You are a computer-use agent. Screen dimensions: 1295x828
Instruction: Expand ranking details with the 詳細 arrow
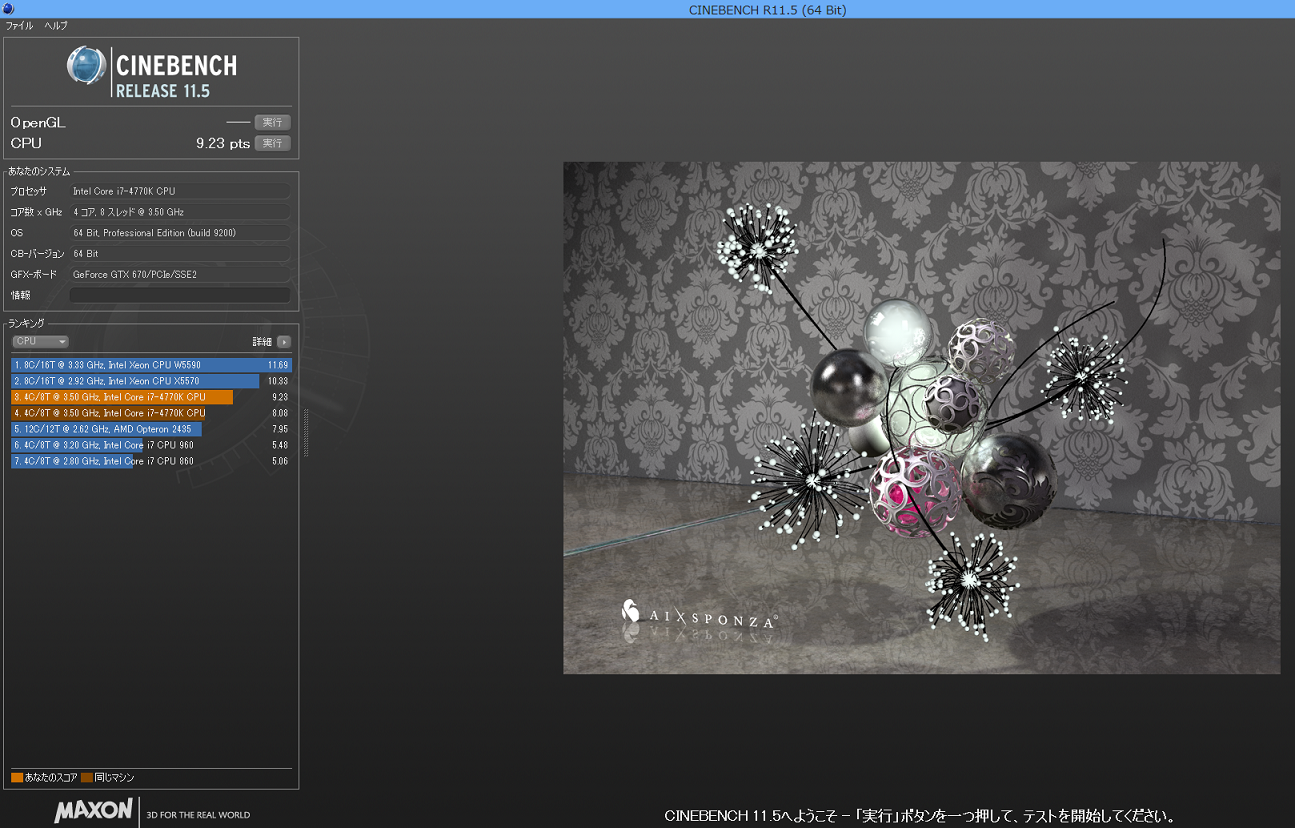[x=284, y=342]
